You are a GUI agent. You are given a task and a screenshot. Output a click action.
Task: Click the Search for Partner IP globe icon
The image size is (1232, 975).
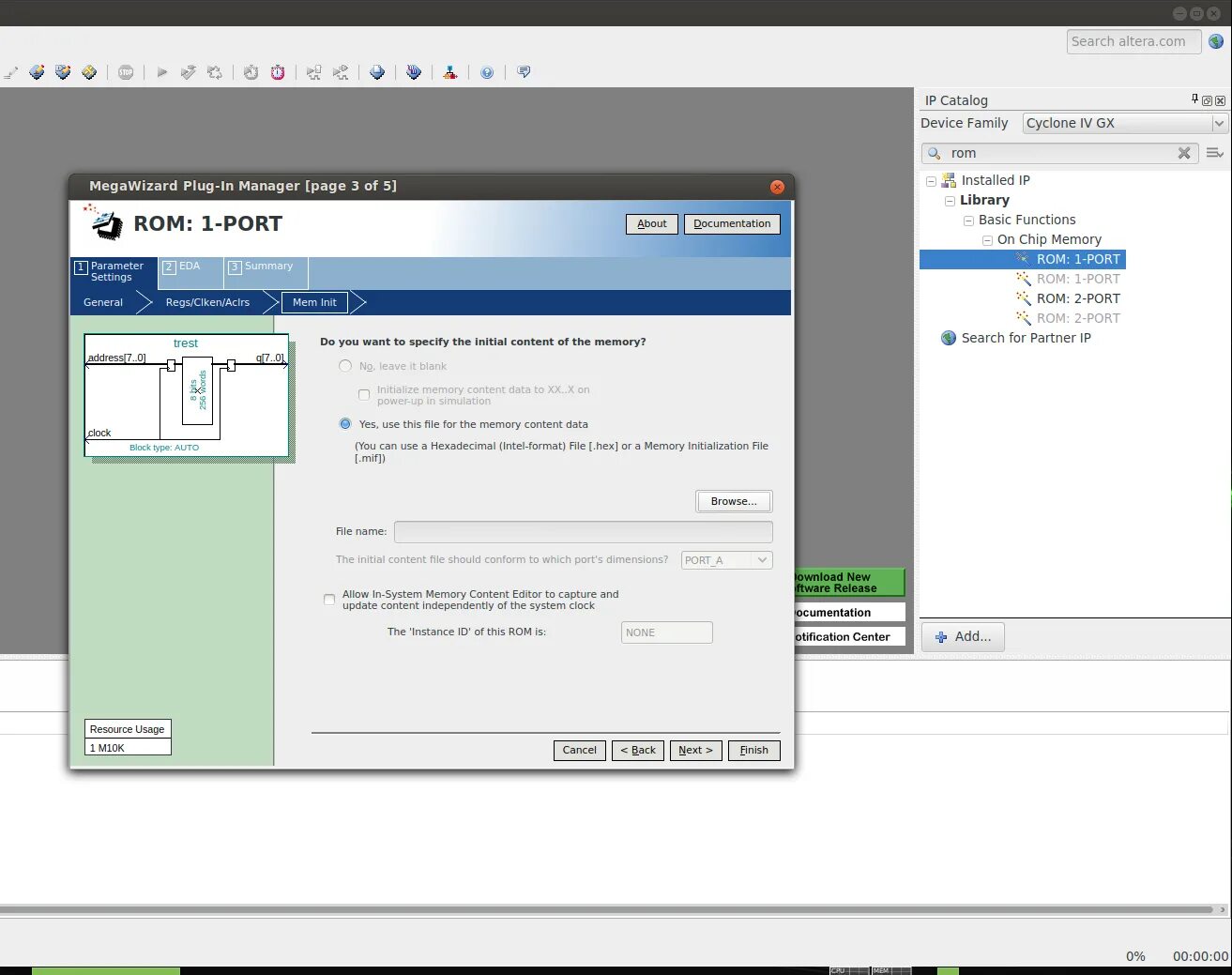[949, 338]
